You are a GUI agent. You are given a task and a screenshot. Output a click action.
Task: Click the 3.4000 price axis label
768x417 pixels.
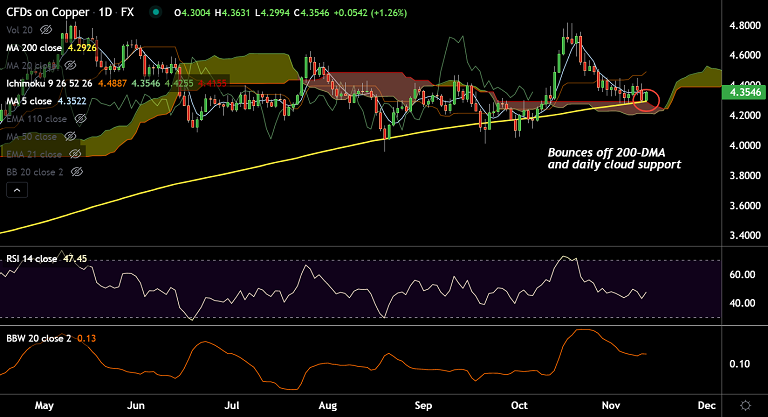click(745, 235)
